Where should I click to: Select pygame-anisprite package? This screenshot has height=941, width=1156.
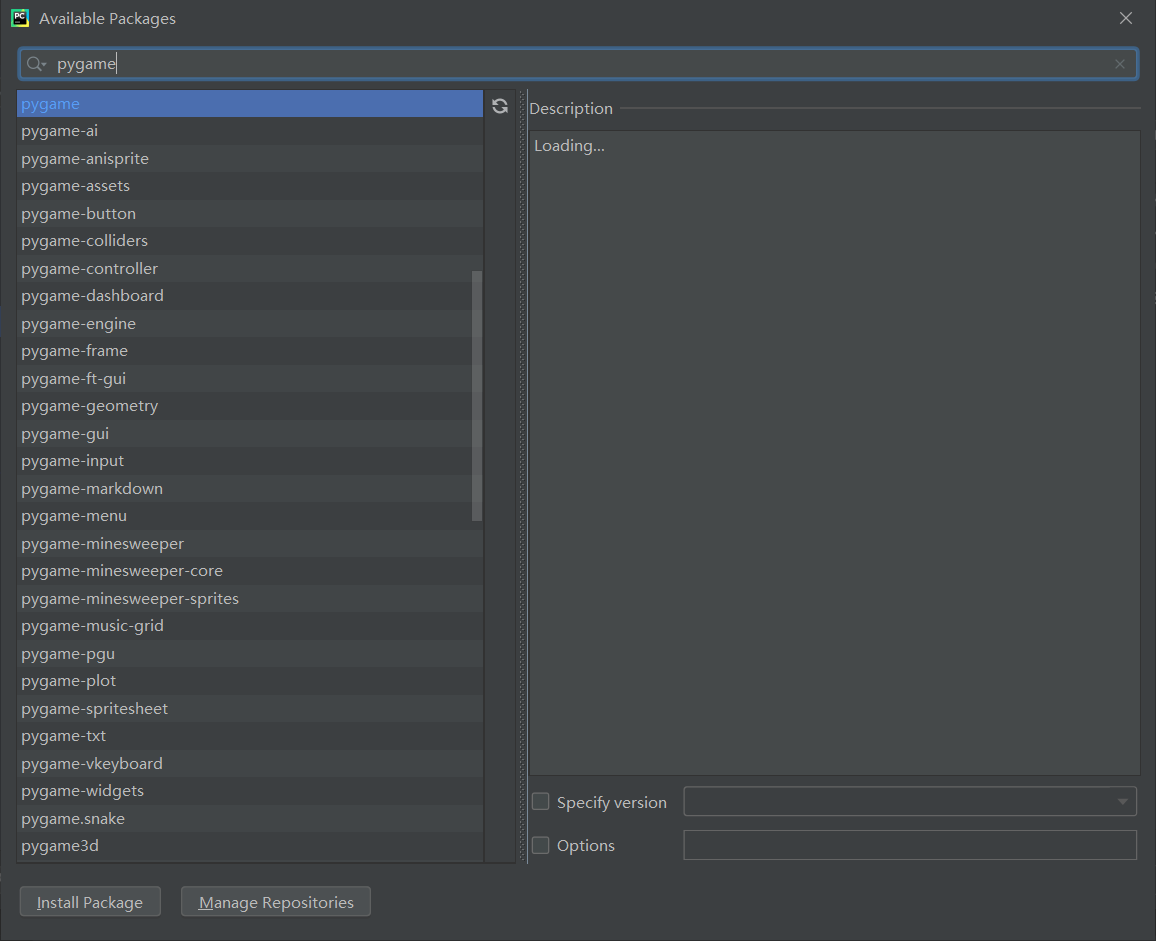[250, 159]
